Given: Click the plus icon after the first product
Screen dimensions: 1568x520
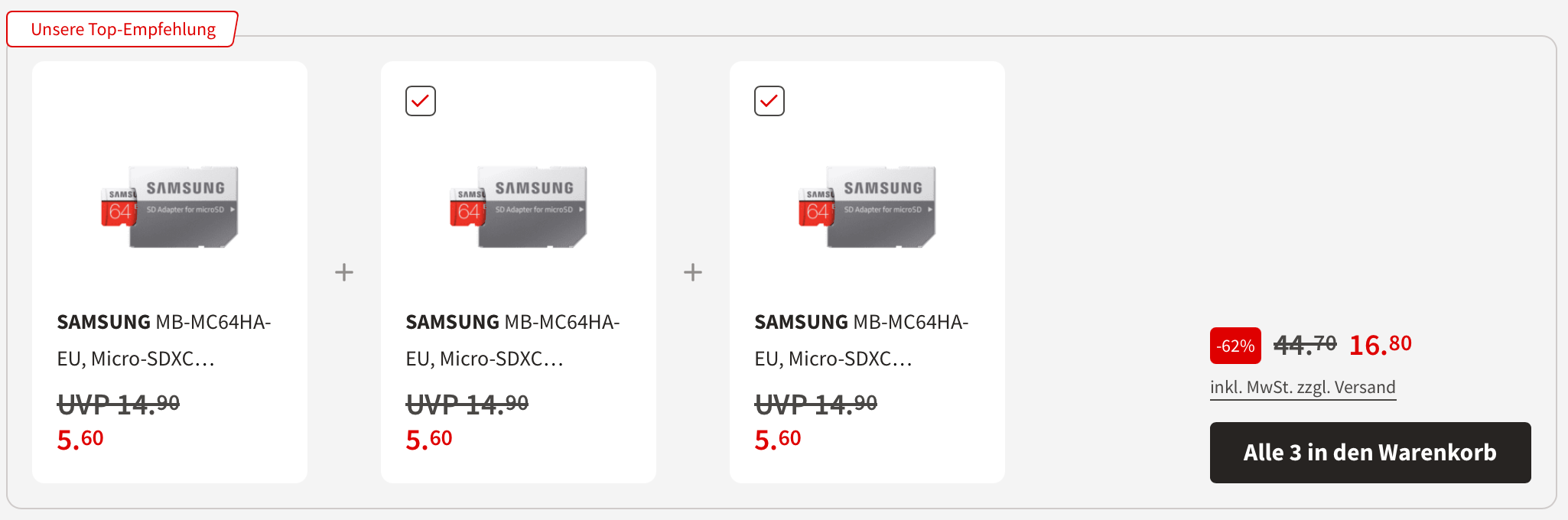Looking at the screenshot, I should 344,272.
